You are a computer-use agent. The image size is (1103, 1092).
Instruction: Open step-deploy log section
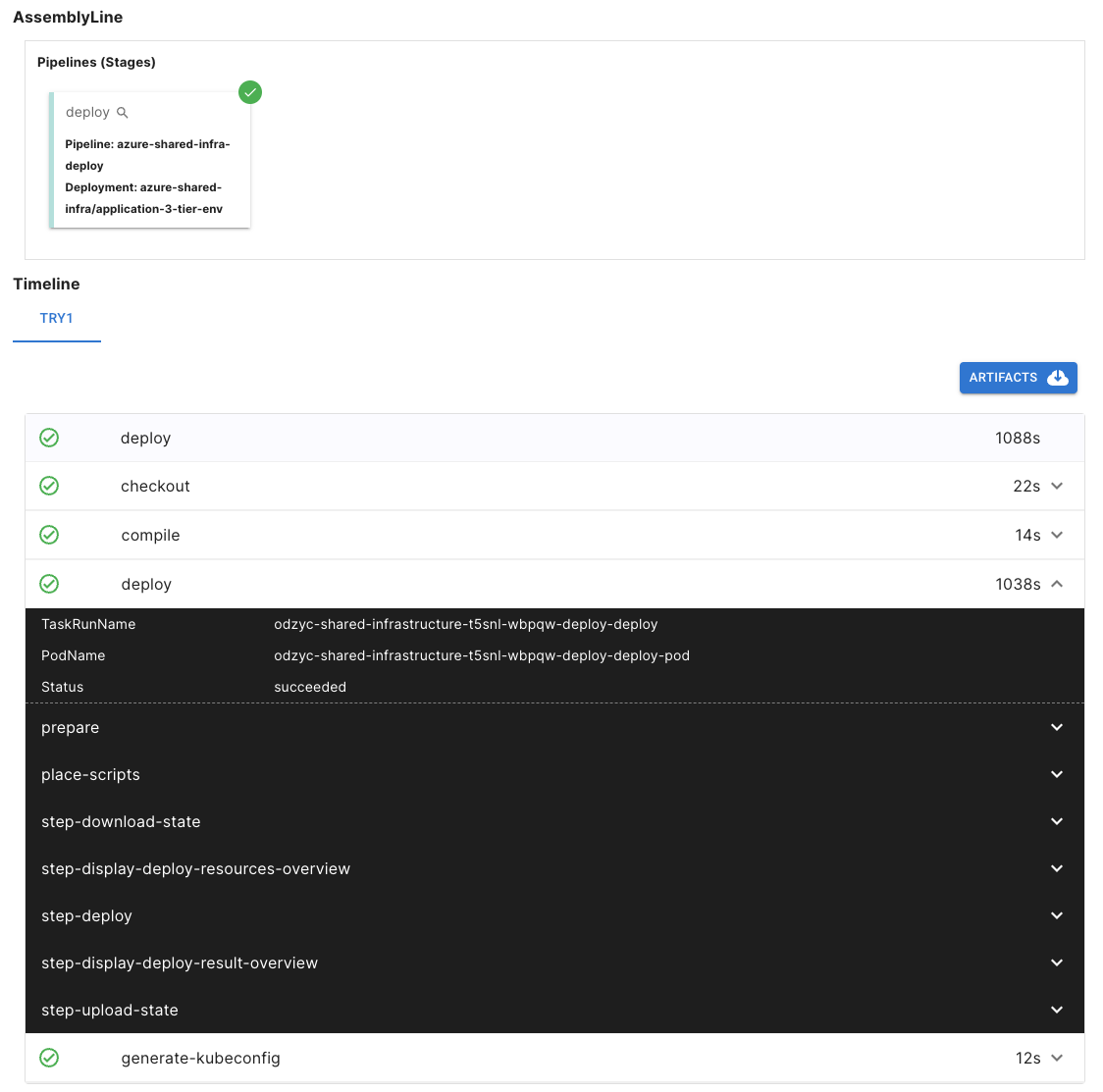pyautogui.click(x=1057, y=915)
